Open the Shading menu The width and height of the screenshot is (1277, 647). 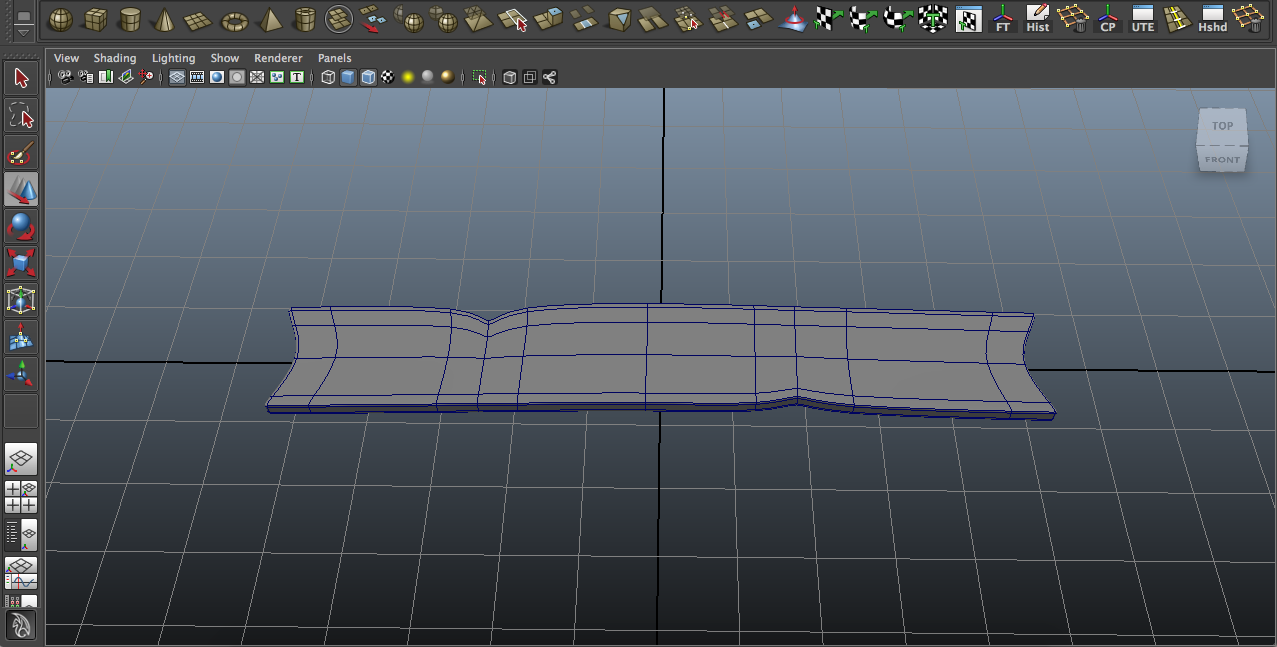click(x=114, y=58)
